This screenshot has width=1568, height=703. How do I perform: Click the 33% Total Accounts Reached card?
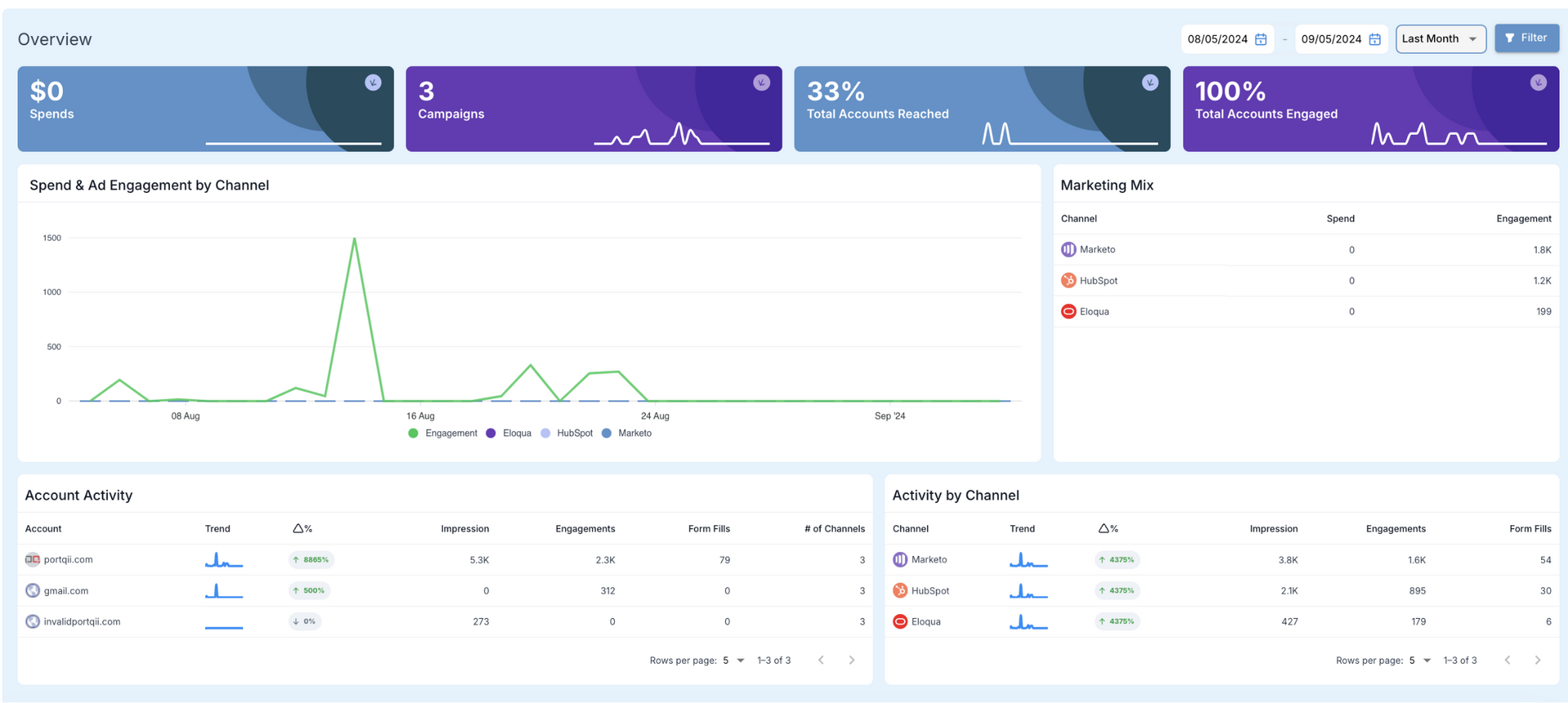coord(982,109)
